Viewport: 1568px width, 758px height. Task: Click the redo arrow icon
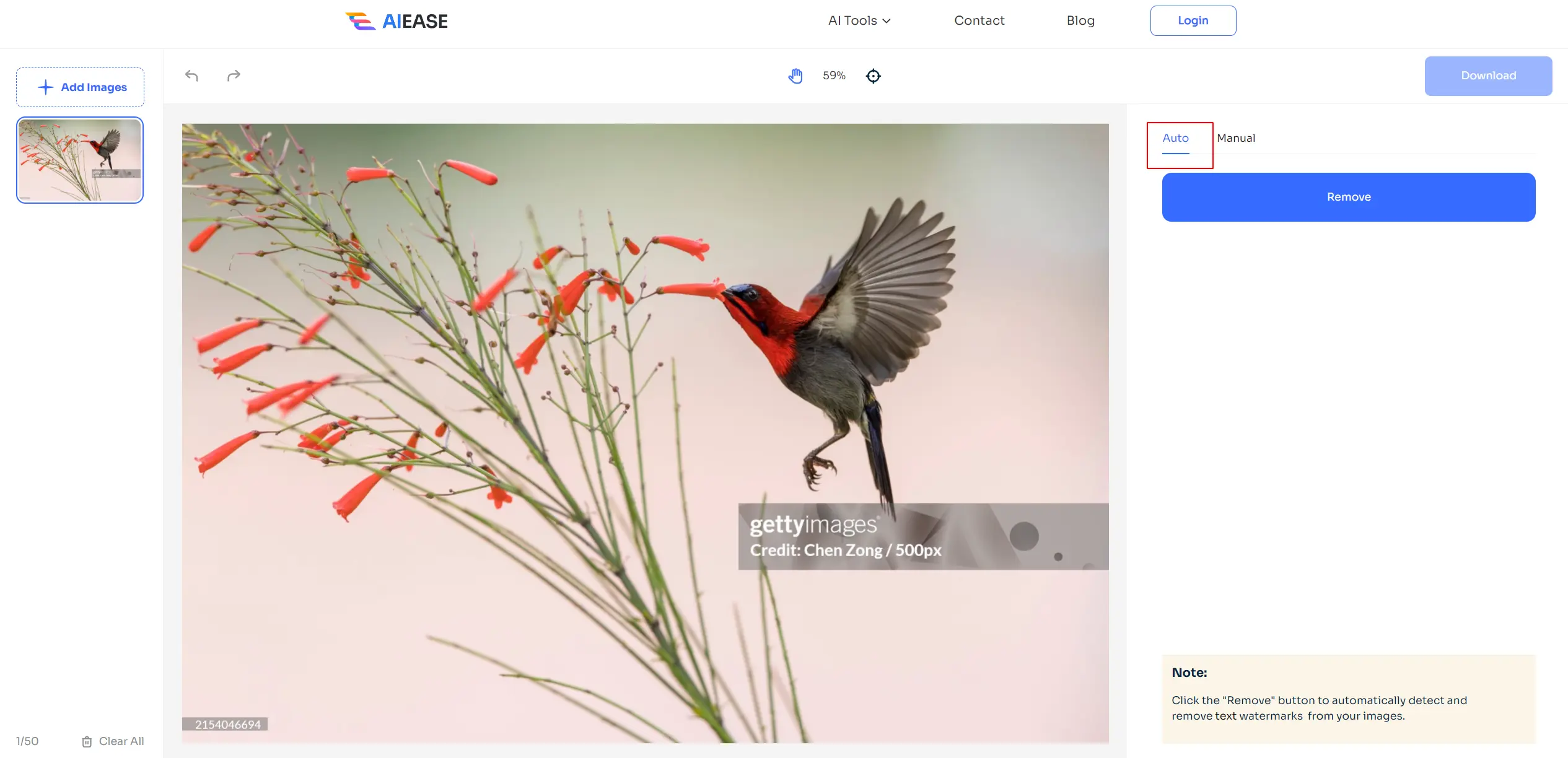click(x=234, y=76)
